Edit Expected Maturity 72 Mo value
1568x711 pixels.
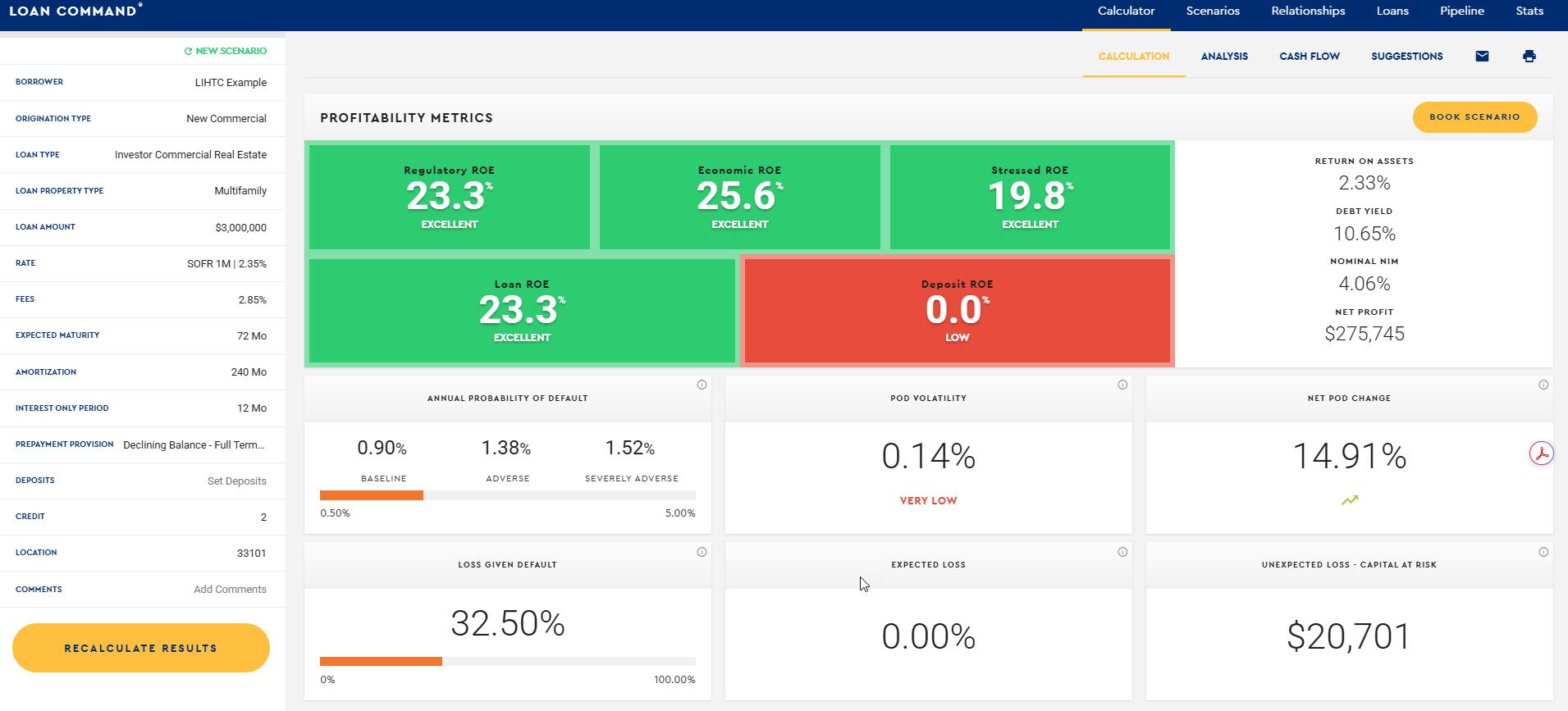[143, 335]
